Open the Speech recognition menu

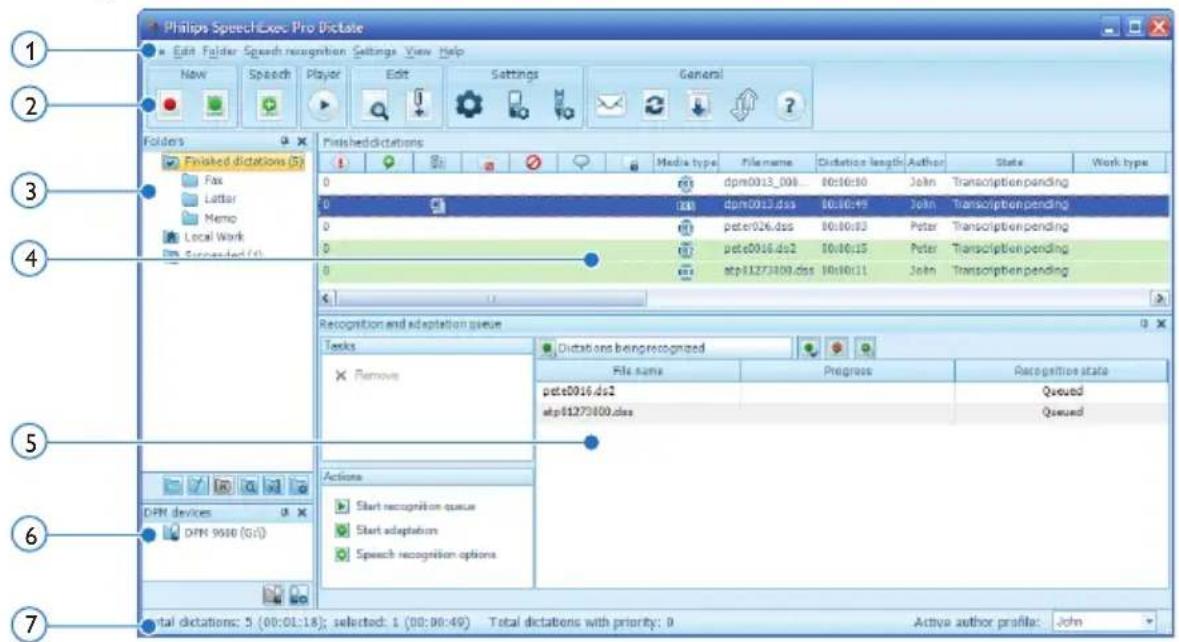tap(295, 52)
